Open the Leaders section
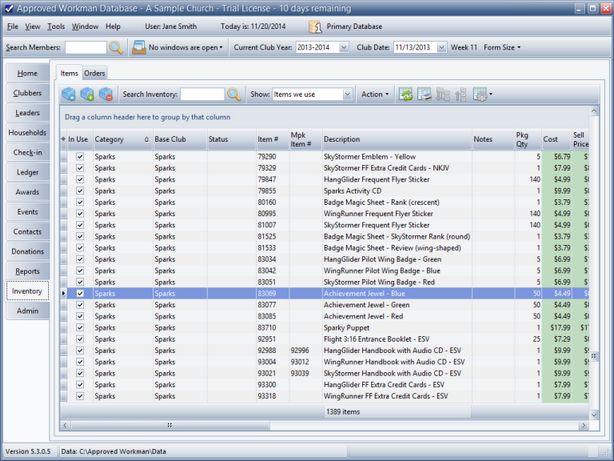Image resolution: width=614 pixels, height=461 pixels. 27,113
